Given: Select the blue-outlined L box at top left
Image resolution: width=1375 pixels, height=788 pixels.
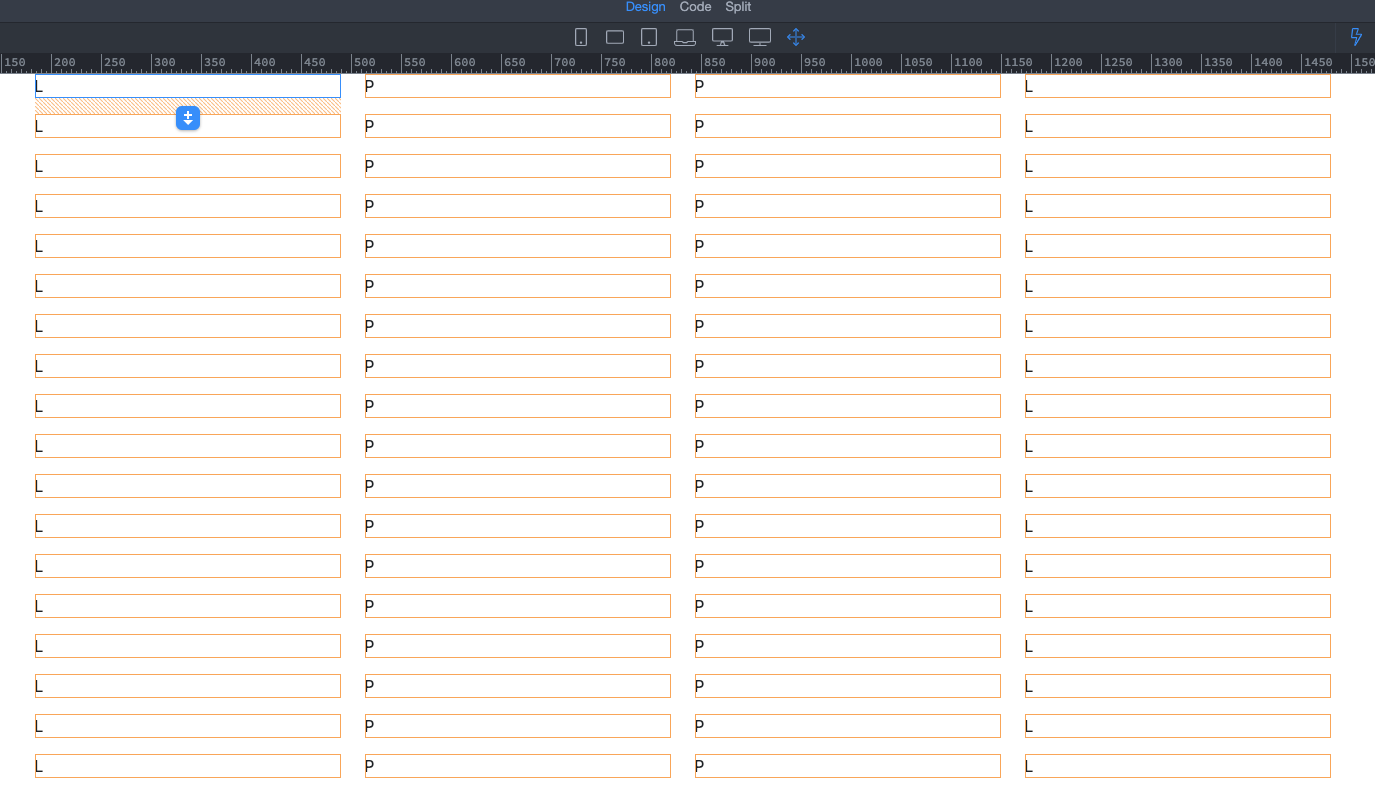Looking at the screenshot, I should [188, 86].
